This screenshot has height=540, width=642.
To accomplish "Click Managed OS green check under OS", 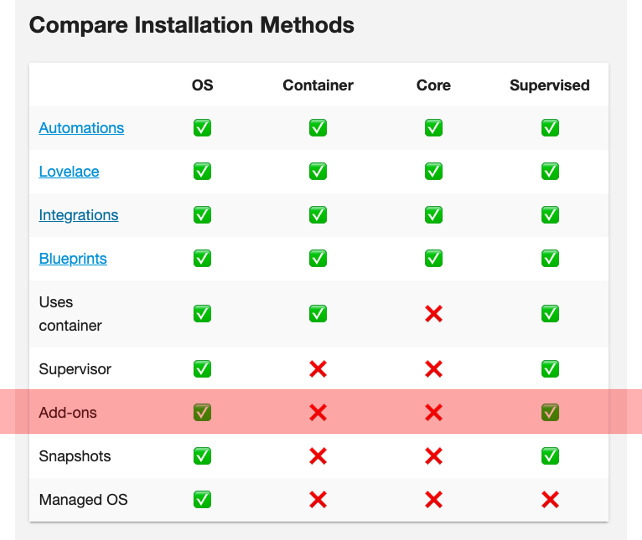I will point(202,499).
